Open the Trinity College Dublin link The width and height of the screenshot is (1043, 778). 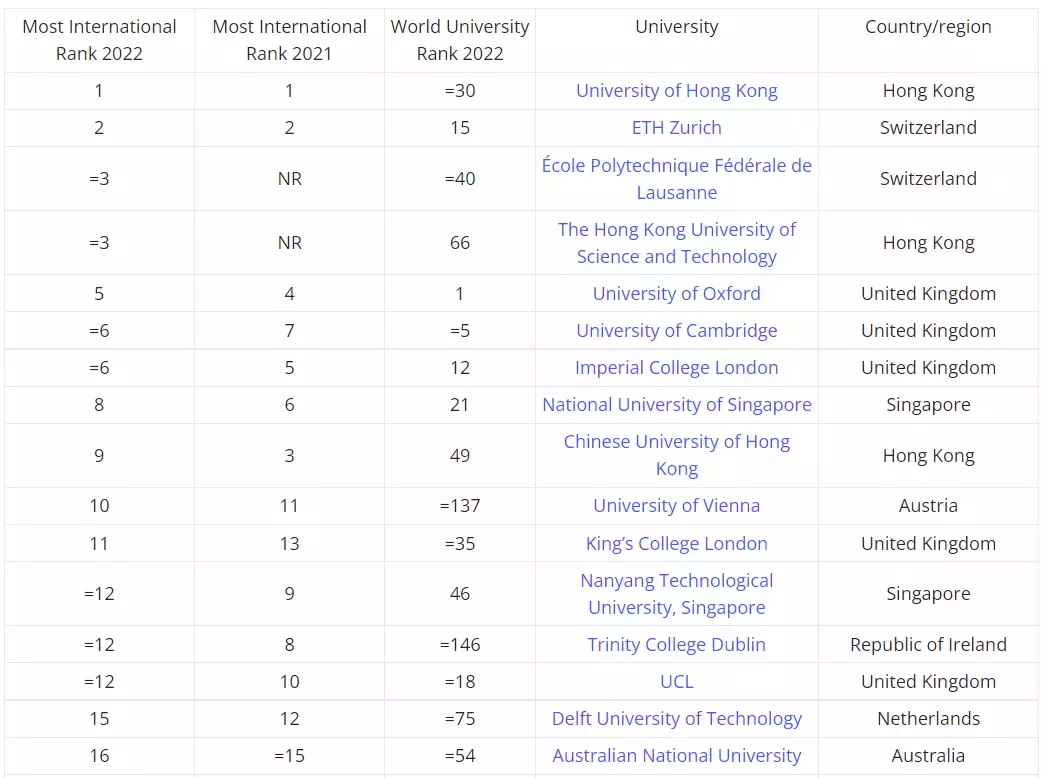coord(676,644)
